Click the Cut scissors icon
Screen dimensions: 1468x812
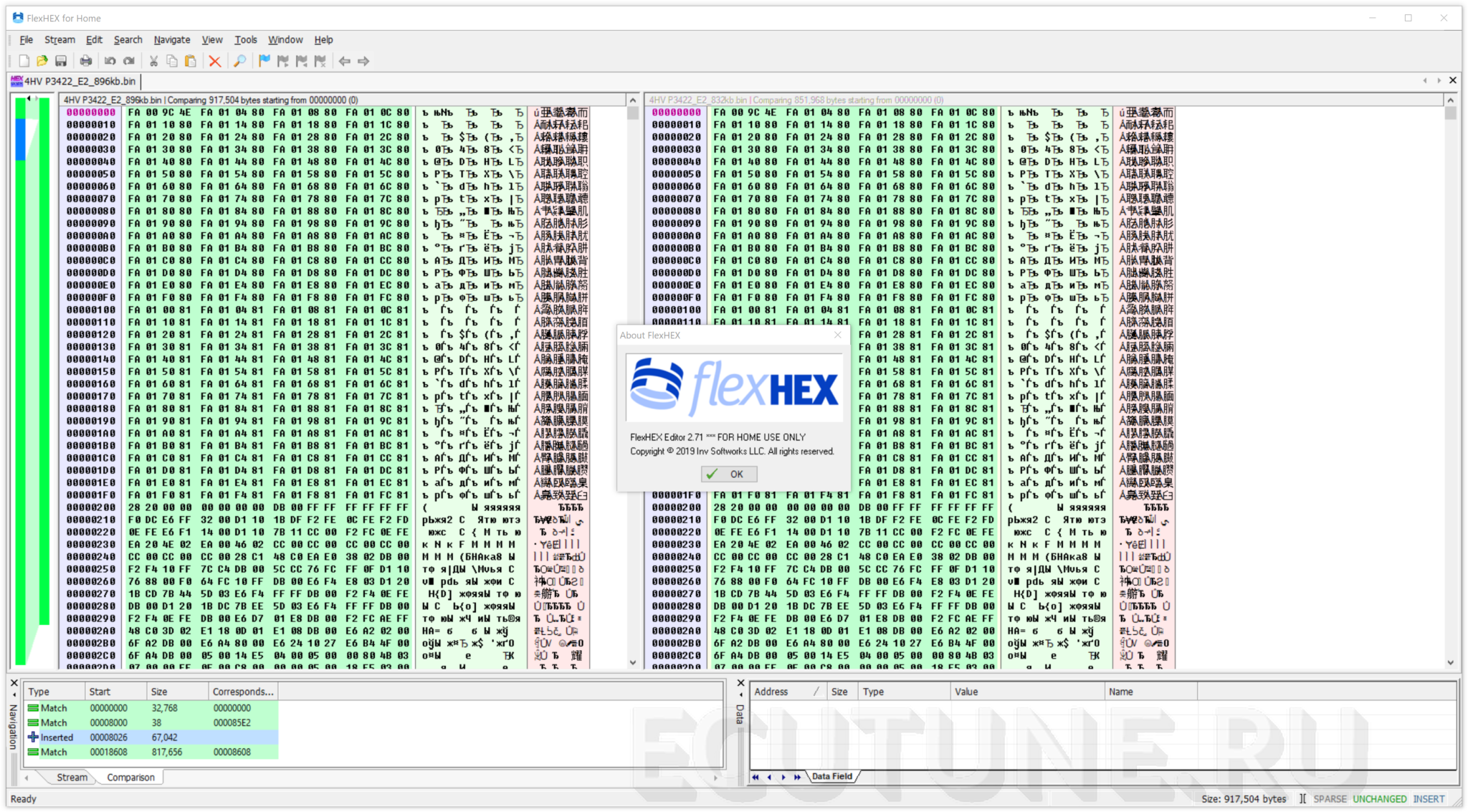[x=153, y=62]
